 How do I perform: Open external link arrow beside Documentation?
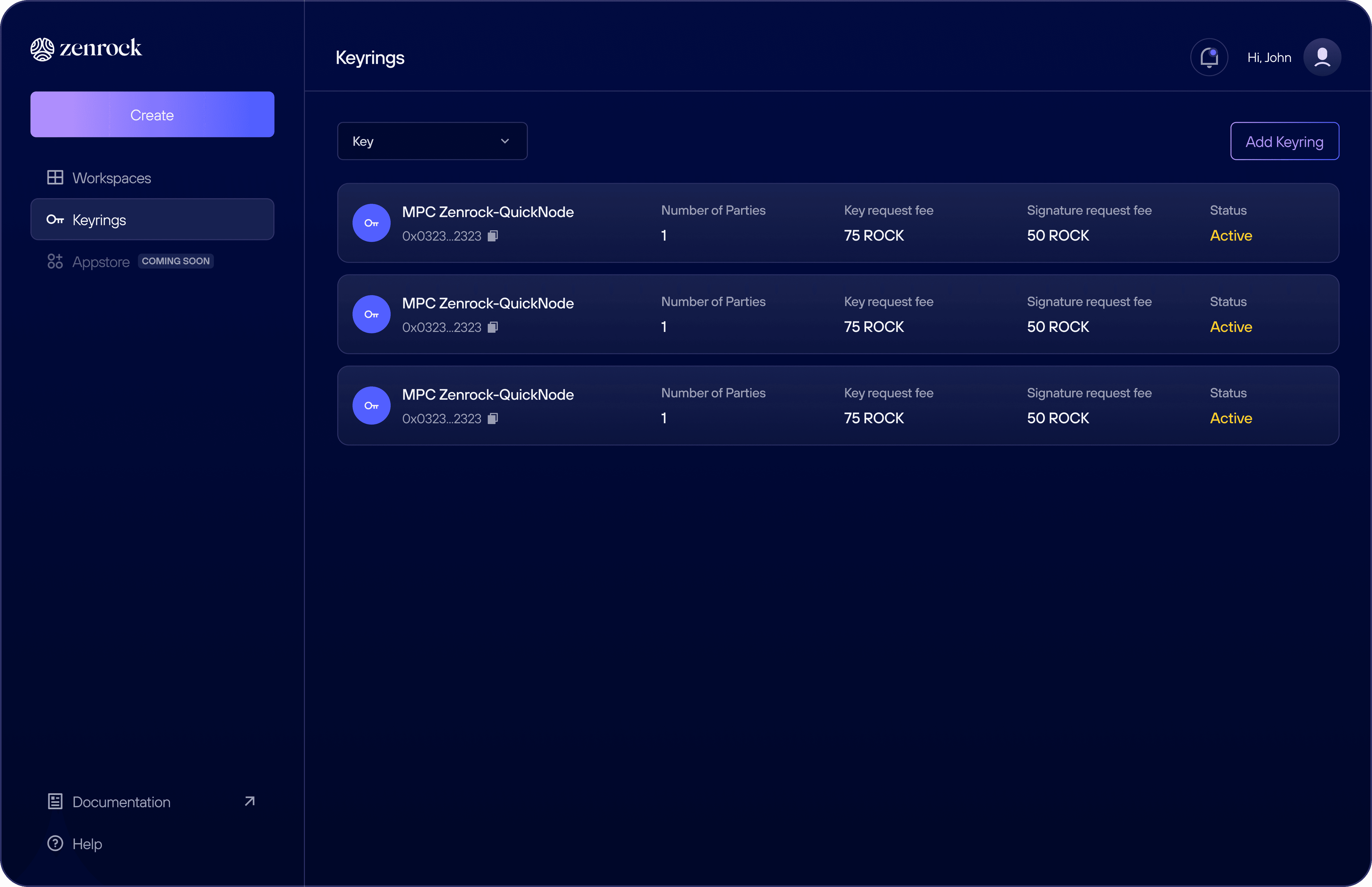point(249,801)
